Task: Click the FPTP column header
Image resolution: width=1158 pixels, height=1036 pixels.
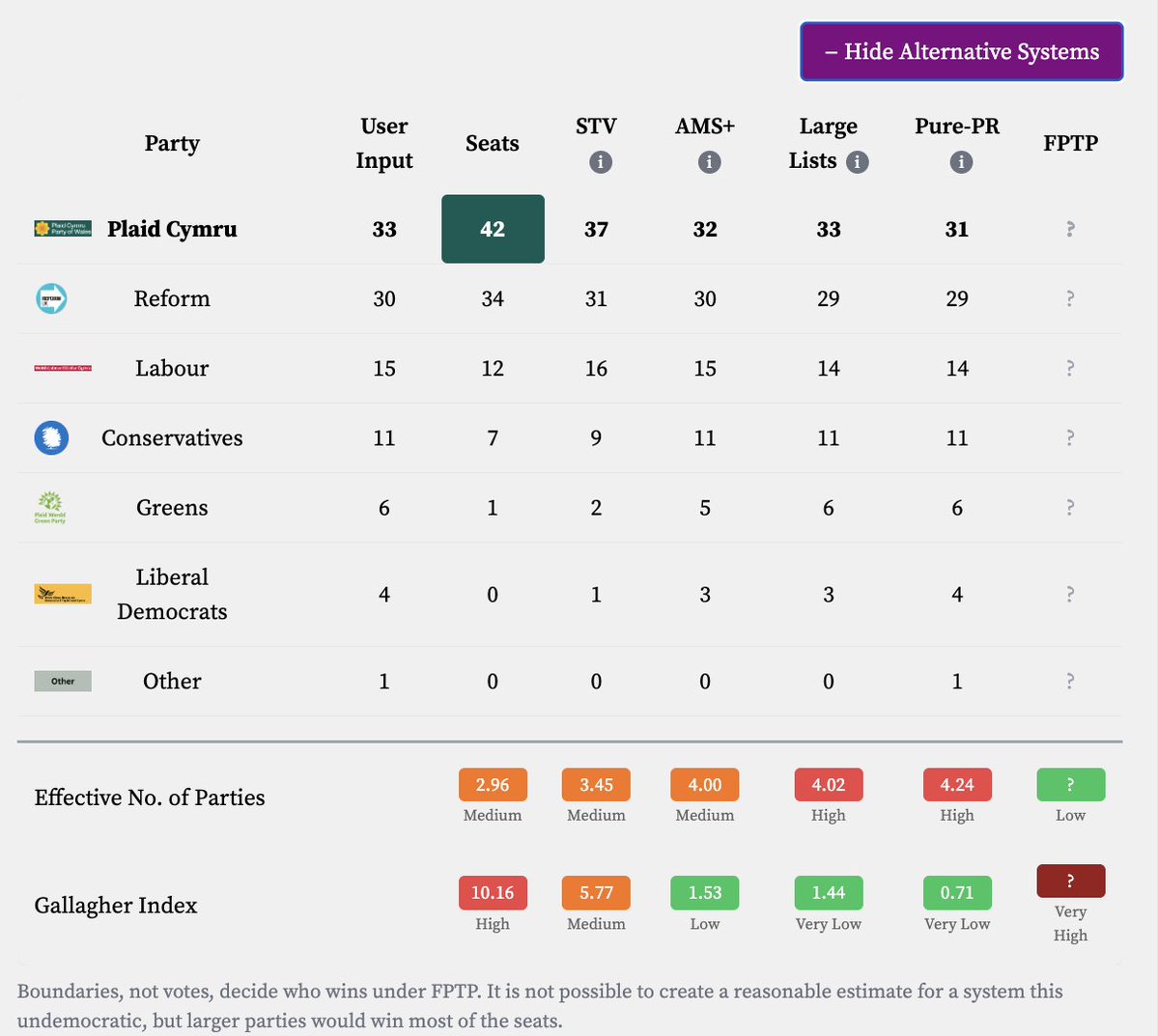Action: pos(1070,143)
